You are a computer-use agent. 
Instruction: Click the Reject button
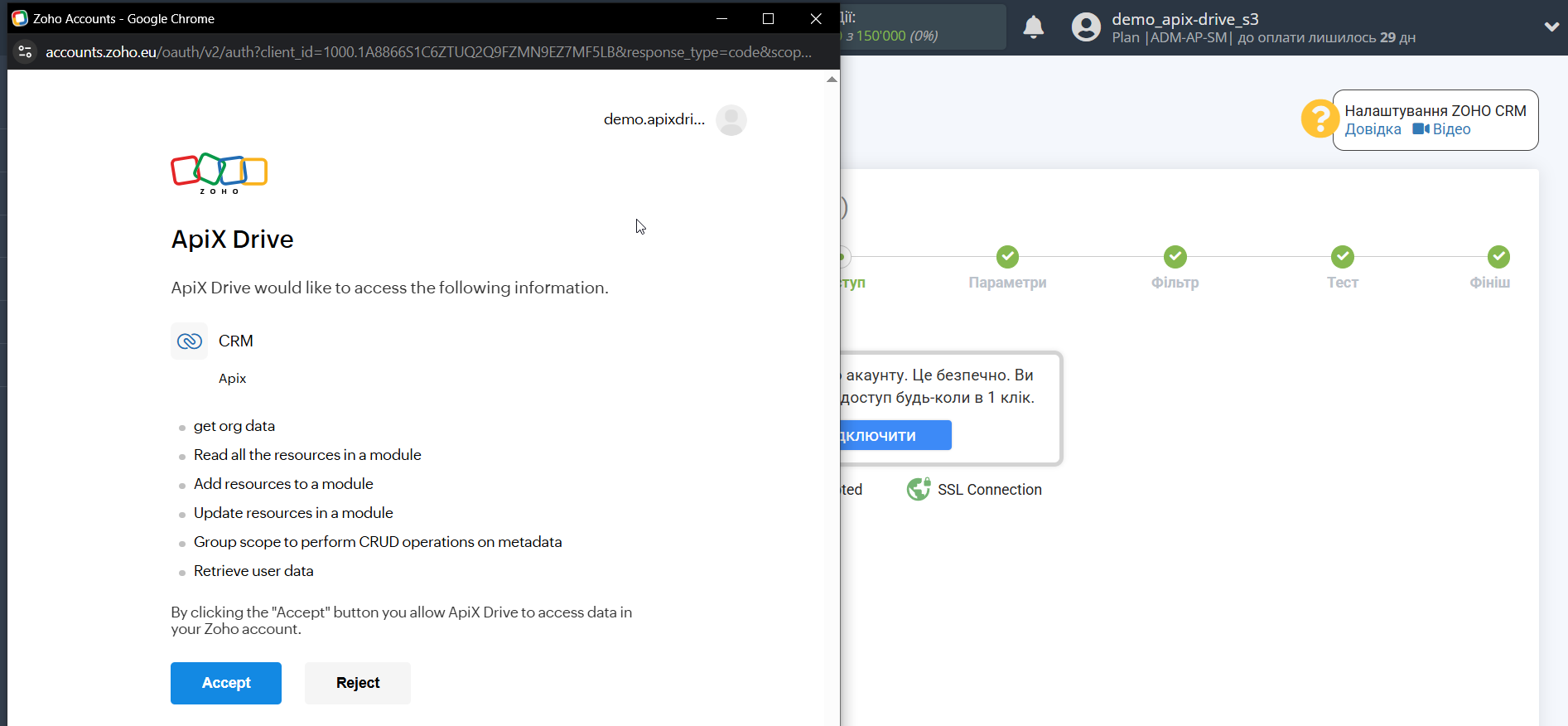click(358, 683)
